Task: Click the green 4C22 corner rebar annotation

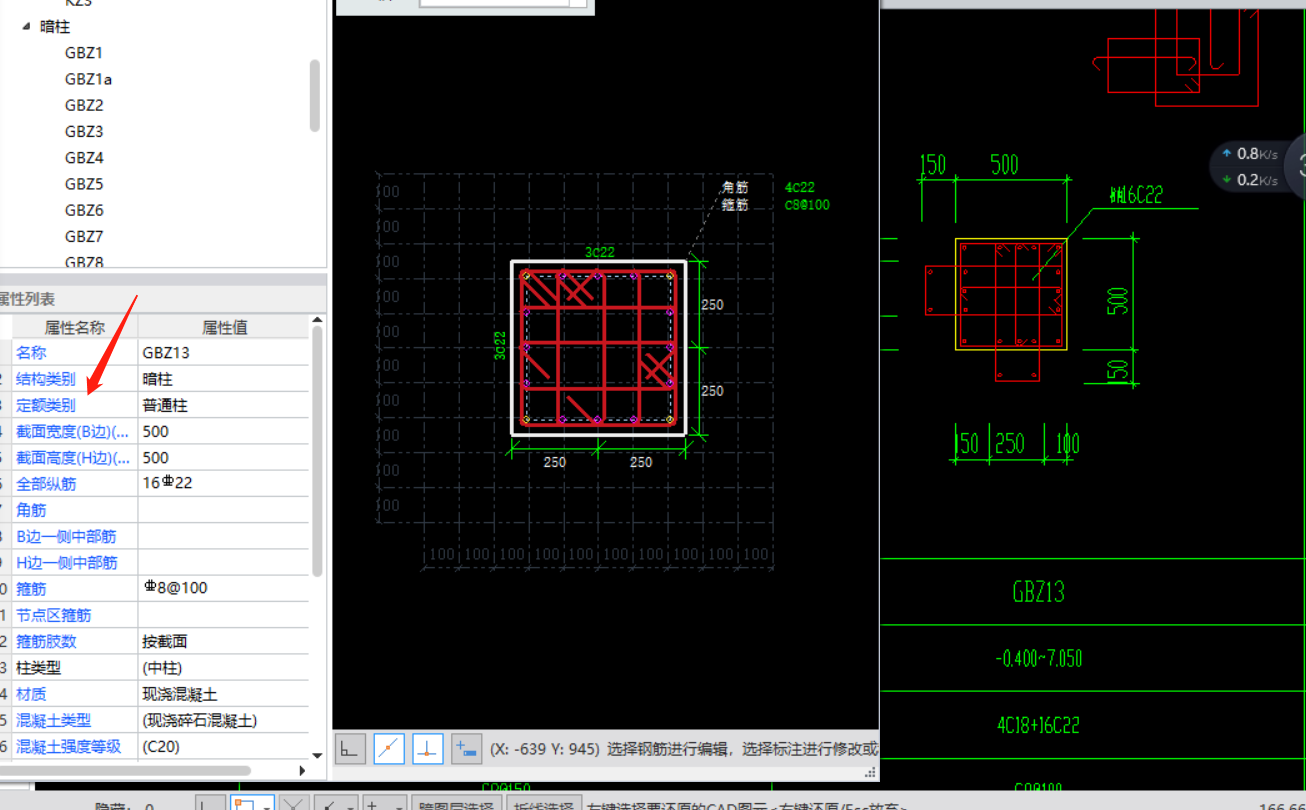Action: point(800,187)
